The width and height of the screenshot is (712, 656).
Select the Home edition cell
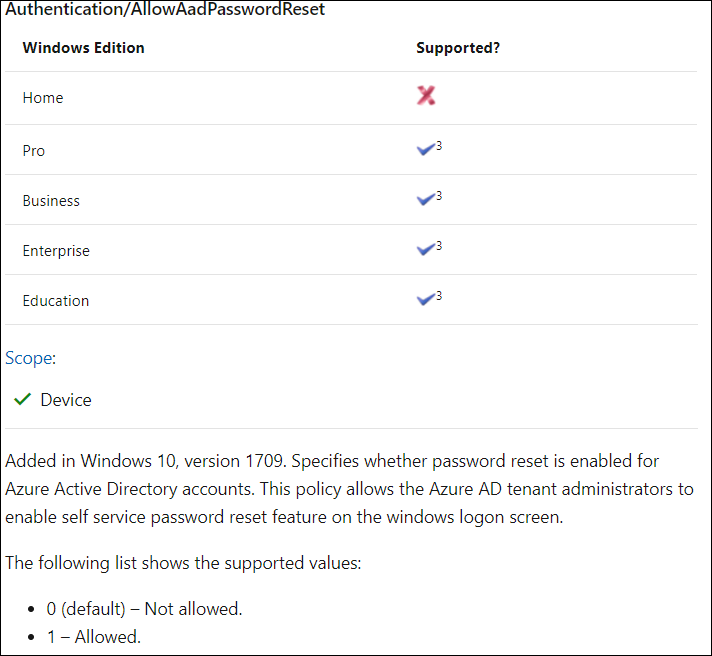pyautogui.click(x=43, y=98)
